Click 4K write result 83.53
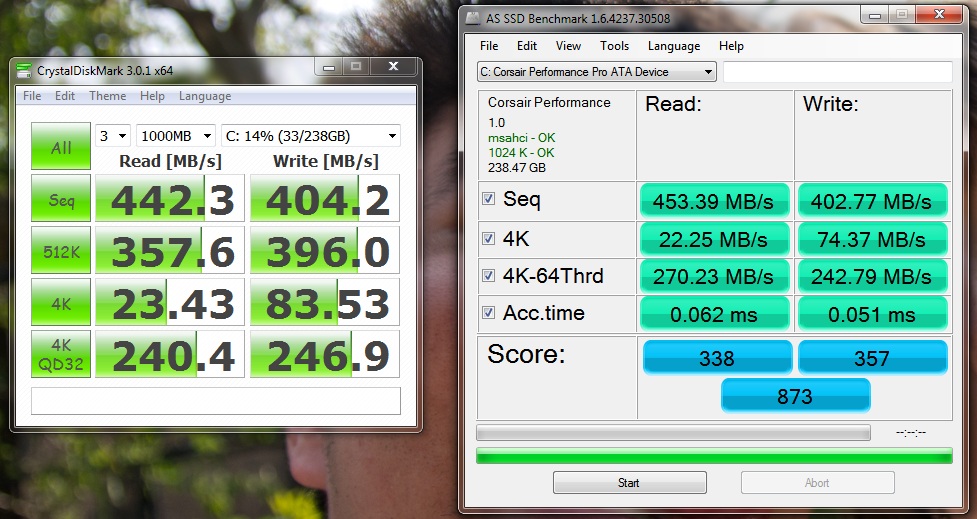This screenshot has height=519, width=977. [x=325, y=303]
